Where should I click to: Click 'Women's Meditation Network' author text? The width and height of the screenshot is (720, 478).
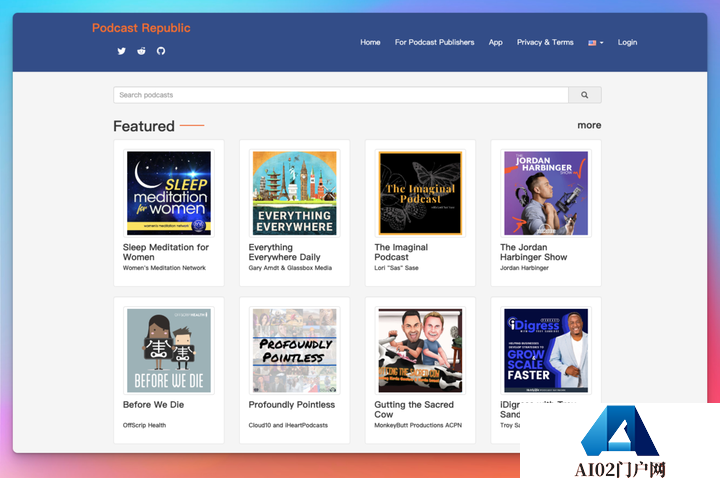tap(164, 268)
